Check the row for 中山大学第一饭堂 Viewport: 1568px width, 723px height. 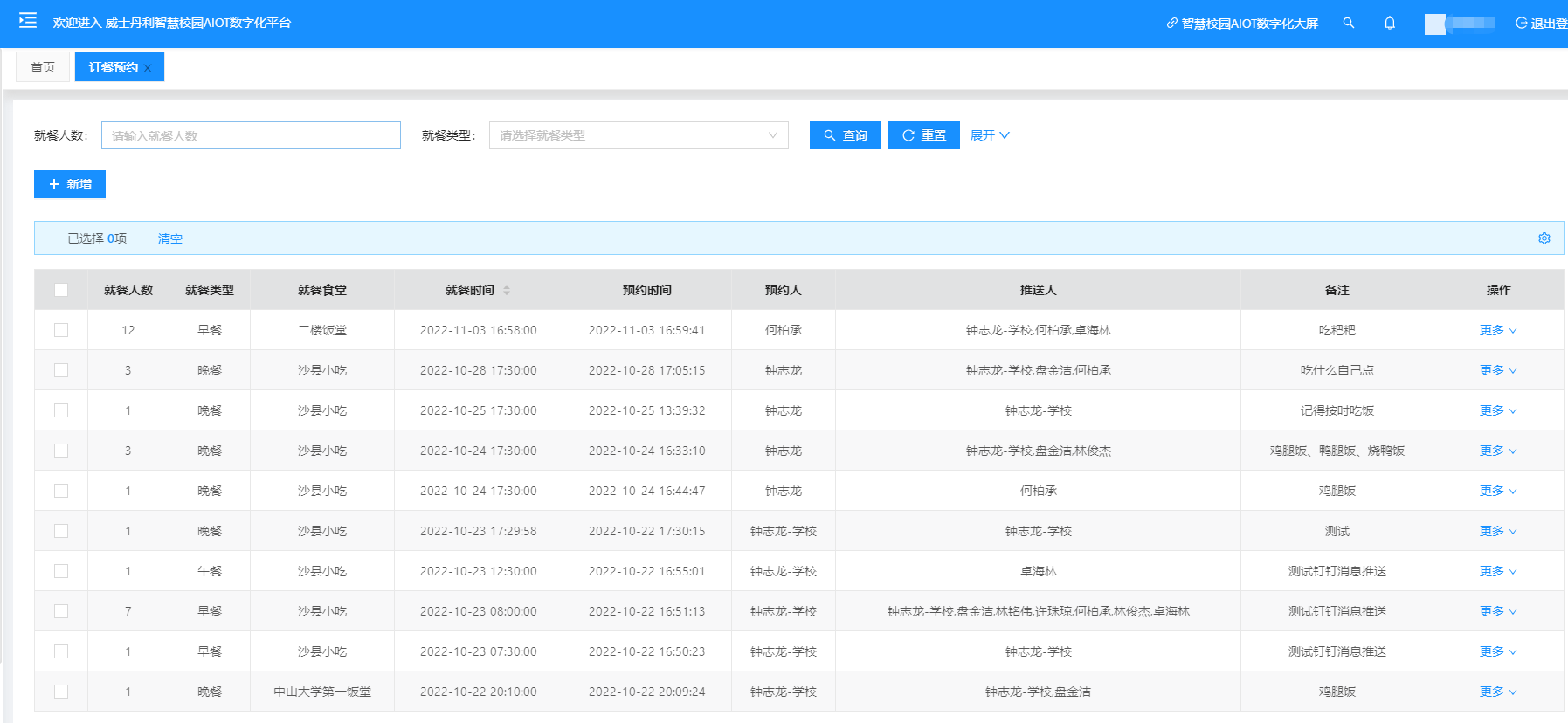coord(61,692)
